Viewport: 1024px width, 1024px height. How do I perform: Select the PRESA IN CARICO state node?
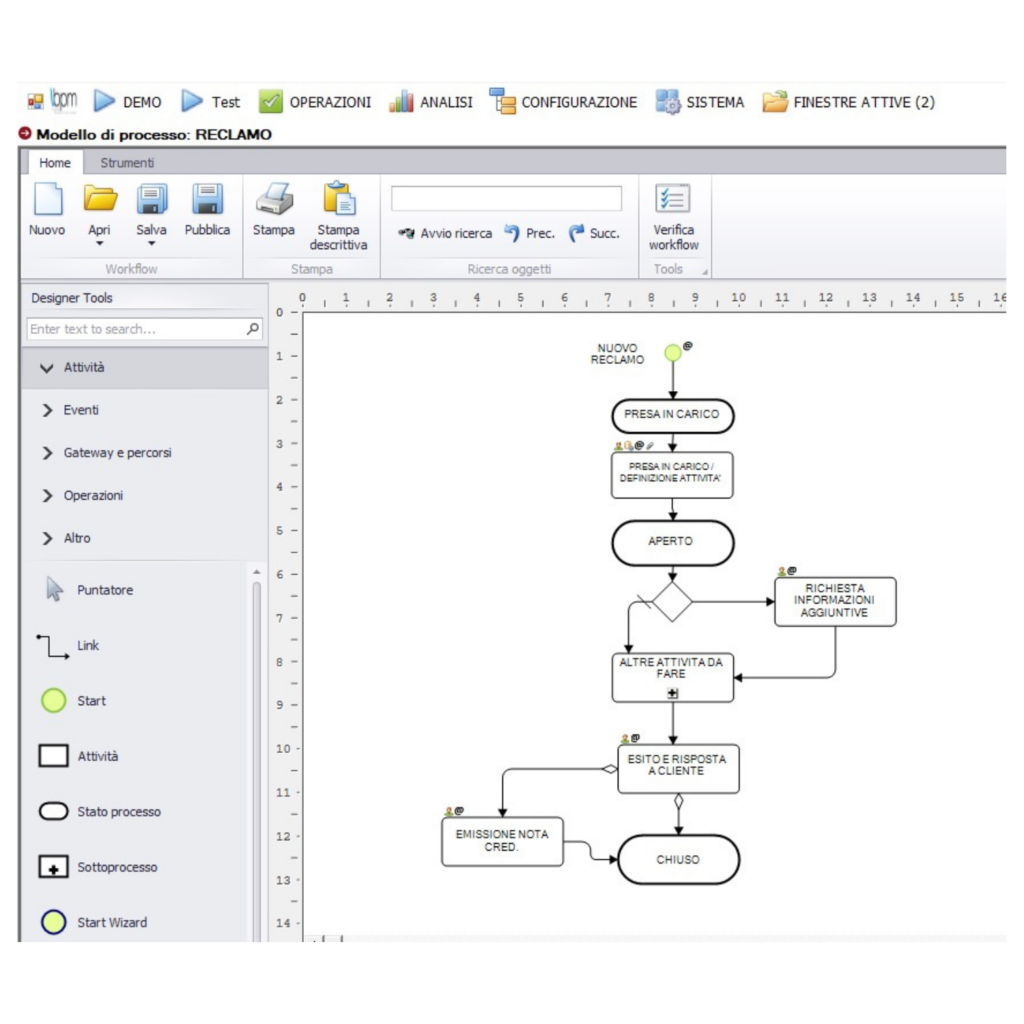coord(673,415)
